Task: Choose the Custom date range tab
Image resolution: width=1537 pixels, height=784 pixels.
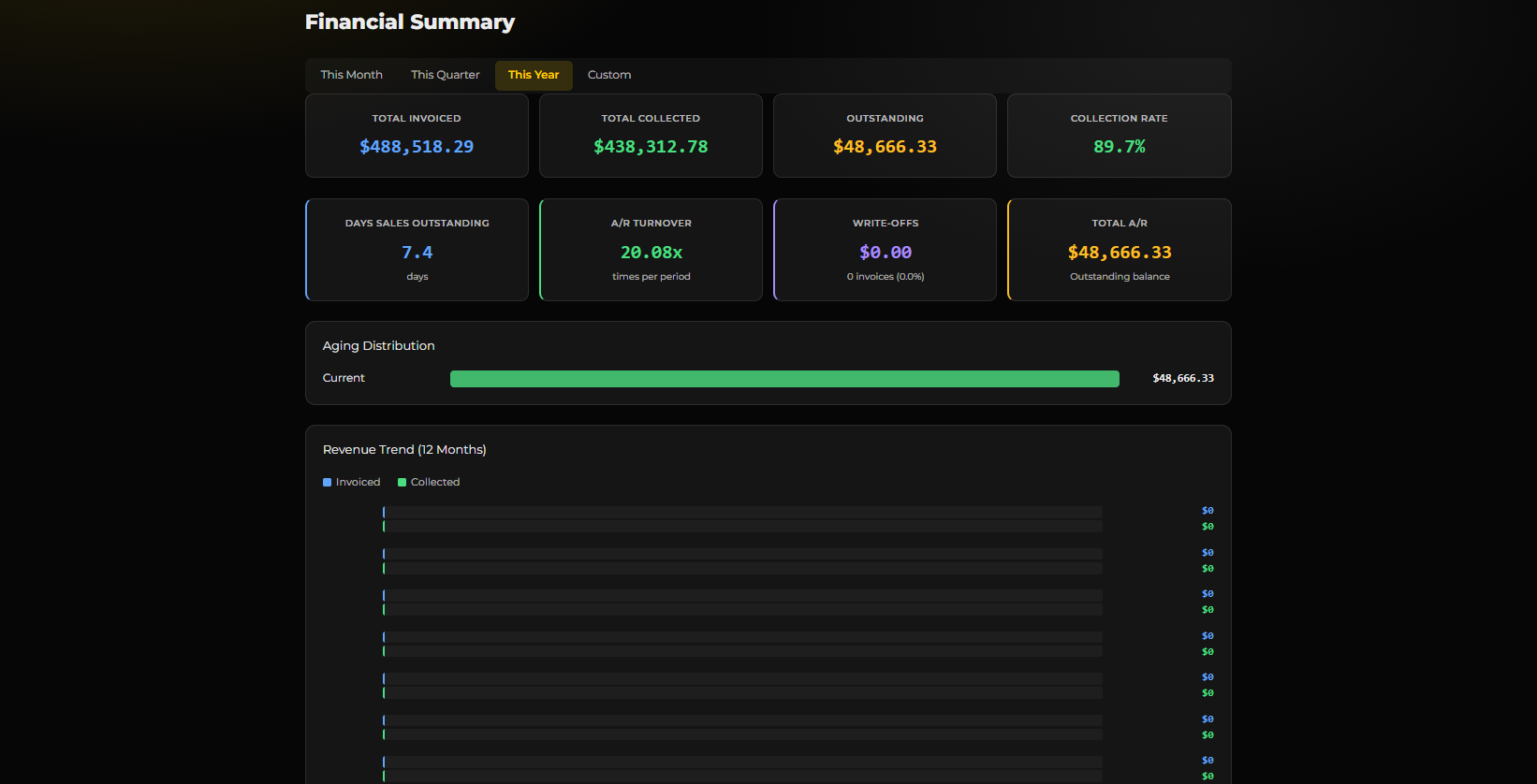Action: point(609,75)
